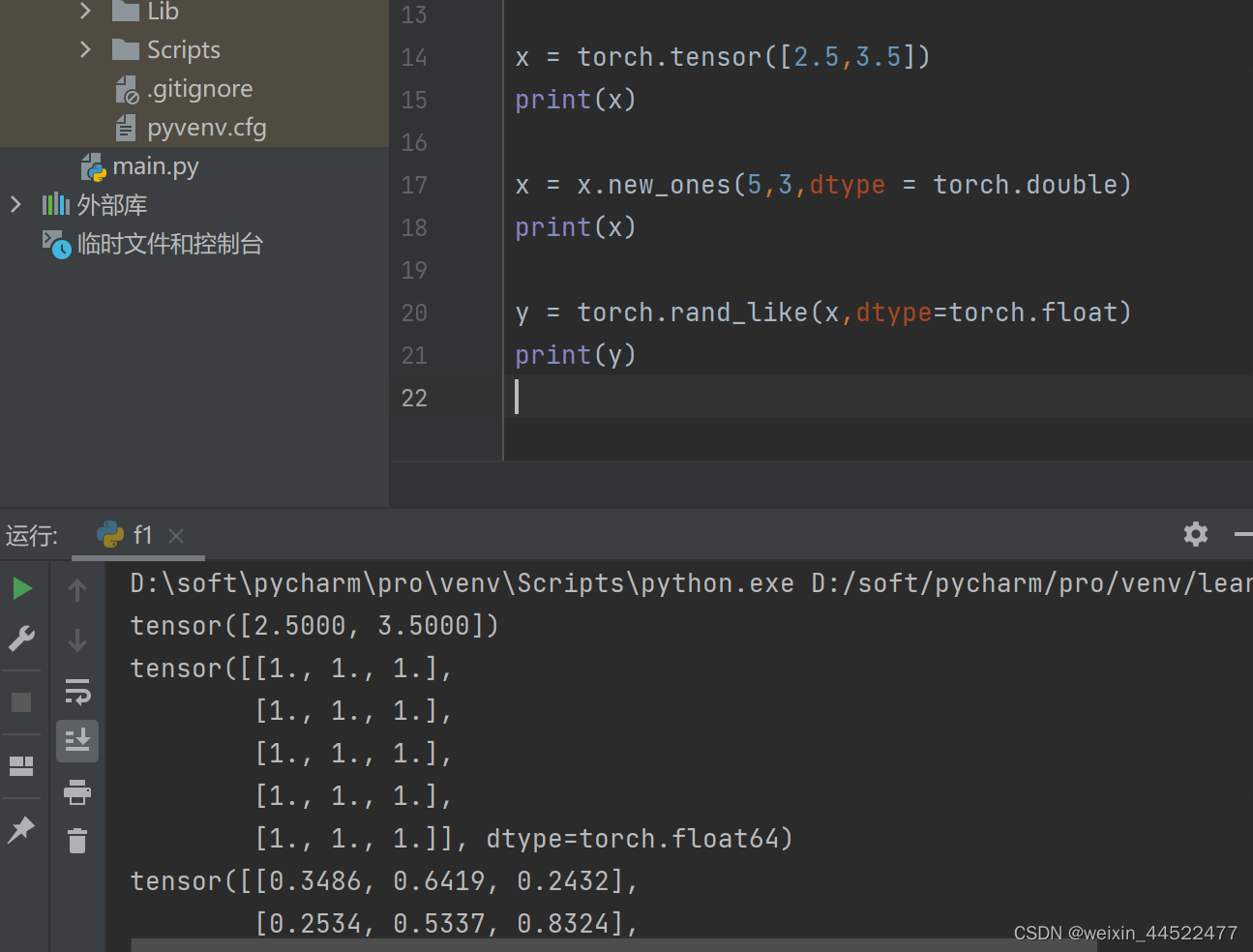Click the console horizontal scrollbar
This screenshot has height=952, width=1253.
click(614, 945)
